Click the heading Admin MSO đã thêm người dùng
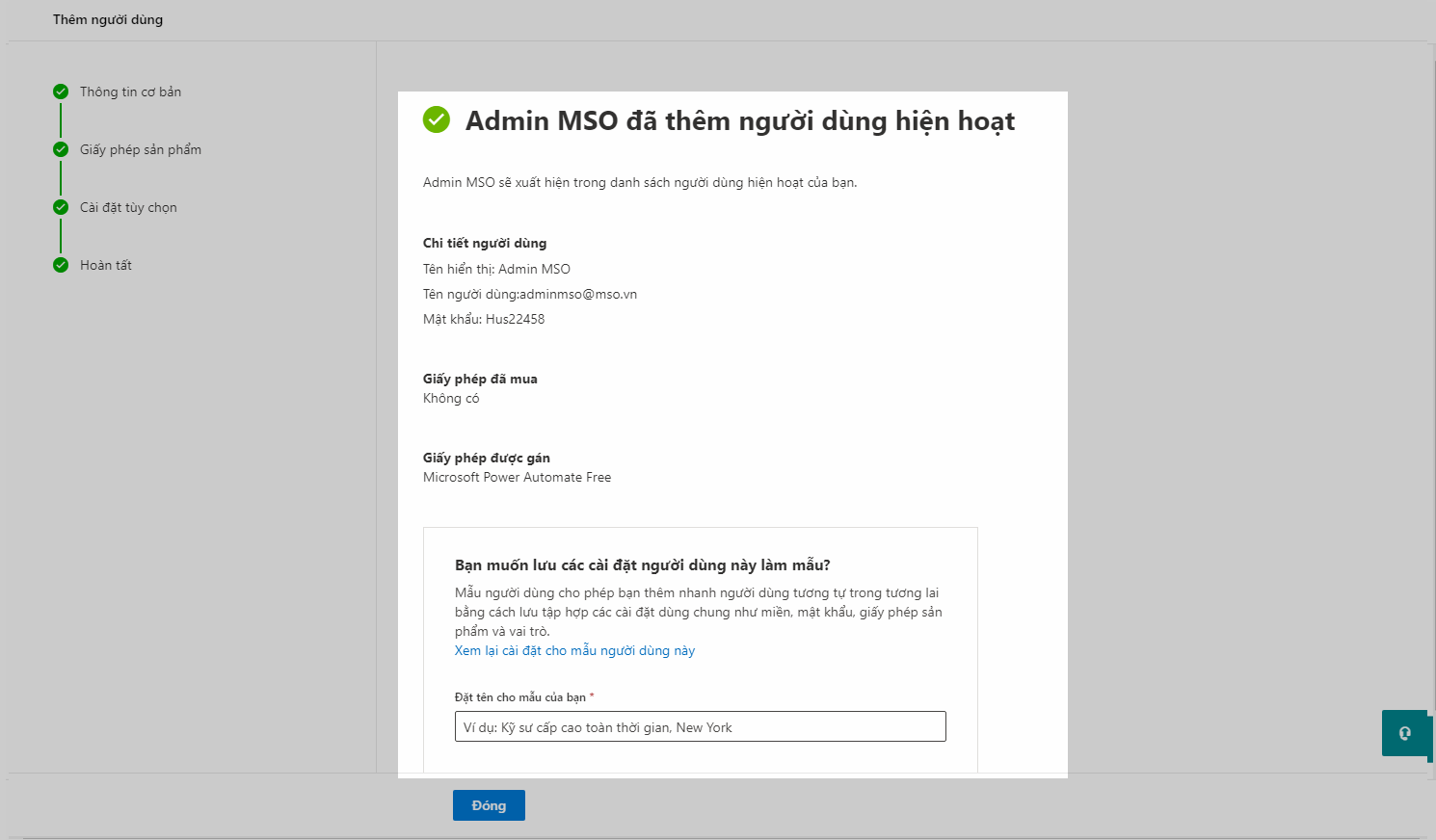 740,121
